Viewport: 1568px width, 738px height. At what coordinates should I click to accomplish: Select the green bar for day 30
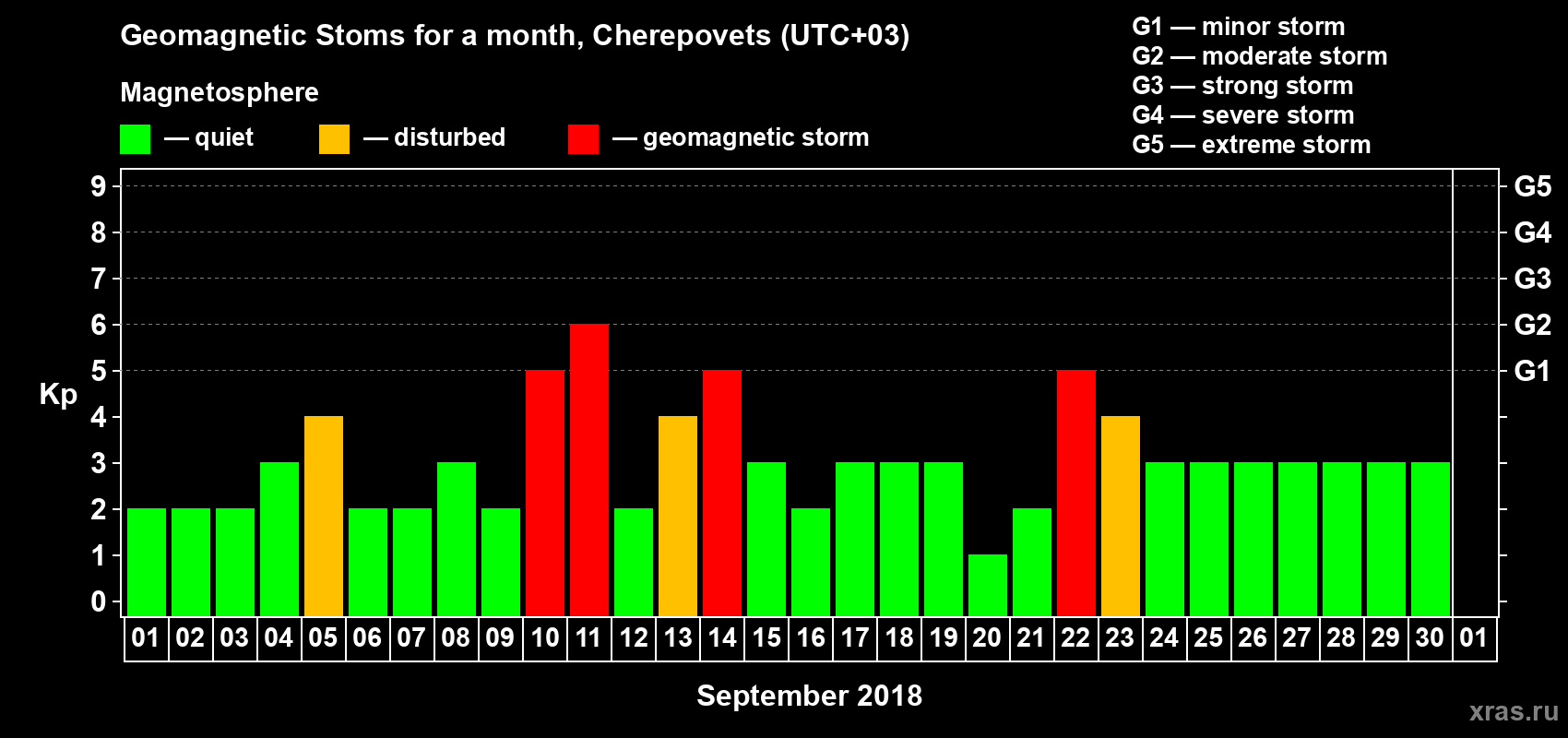coord(1431,539)
